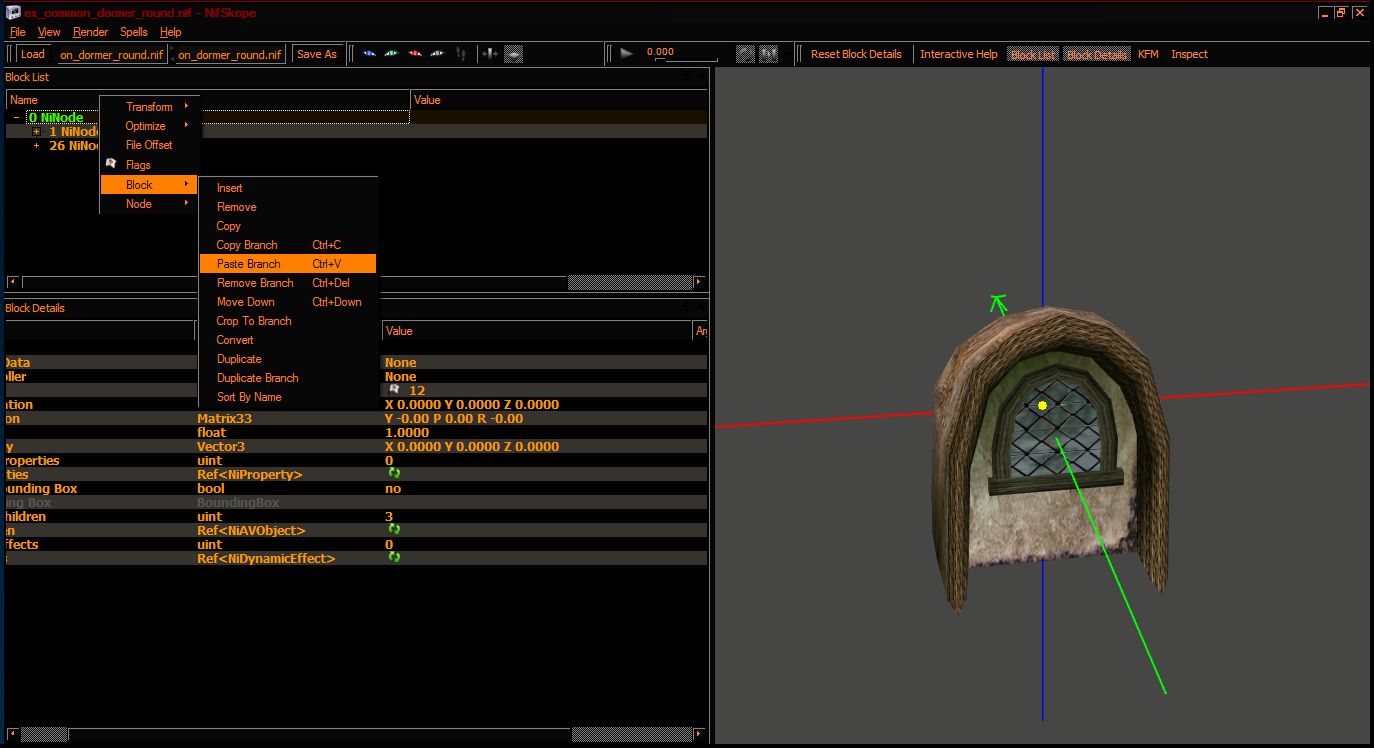1374x748 pixels.
Task: Toggle the animation Loop icon
Action: coord(746,54)
